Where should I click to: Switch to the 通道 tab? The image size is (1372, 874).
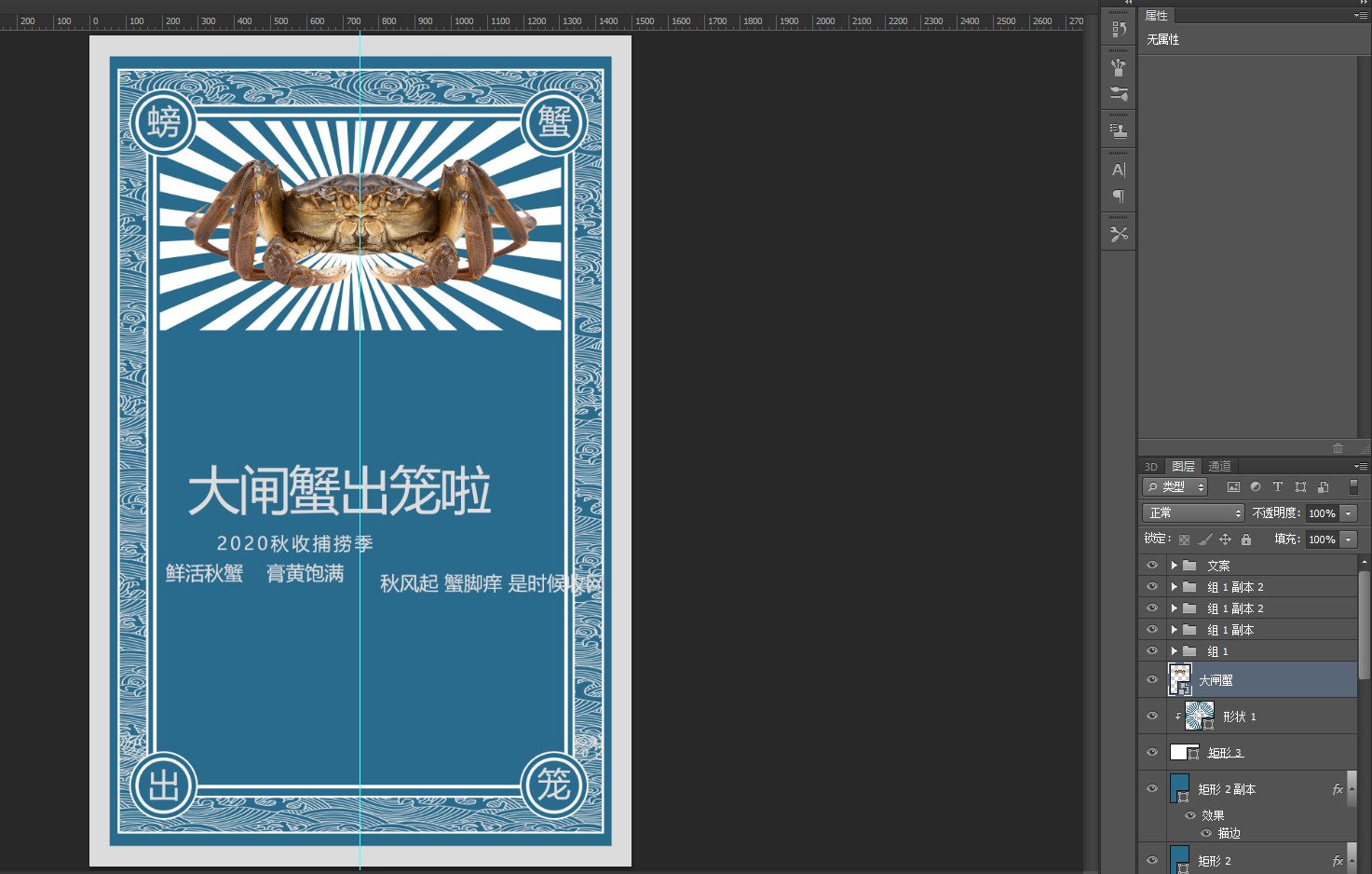[x=1219, y=467]
